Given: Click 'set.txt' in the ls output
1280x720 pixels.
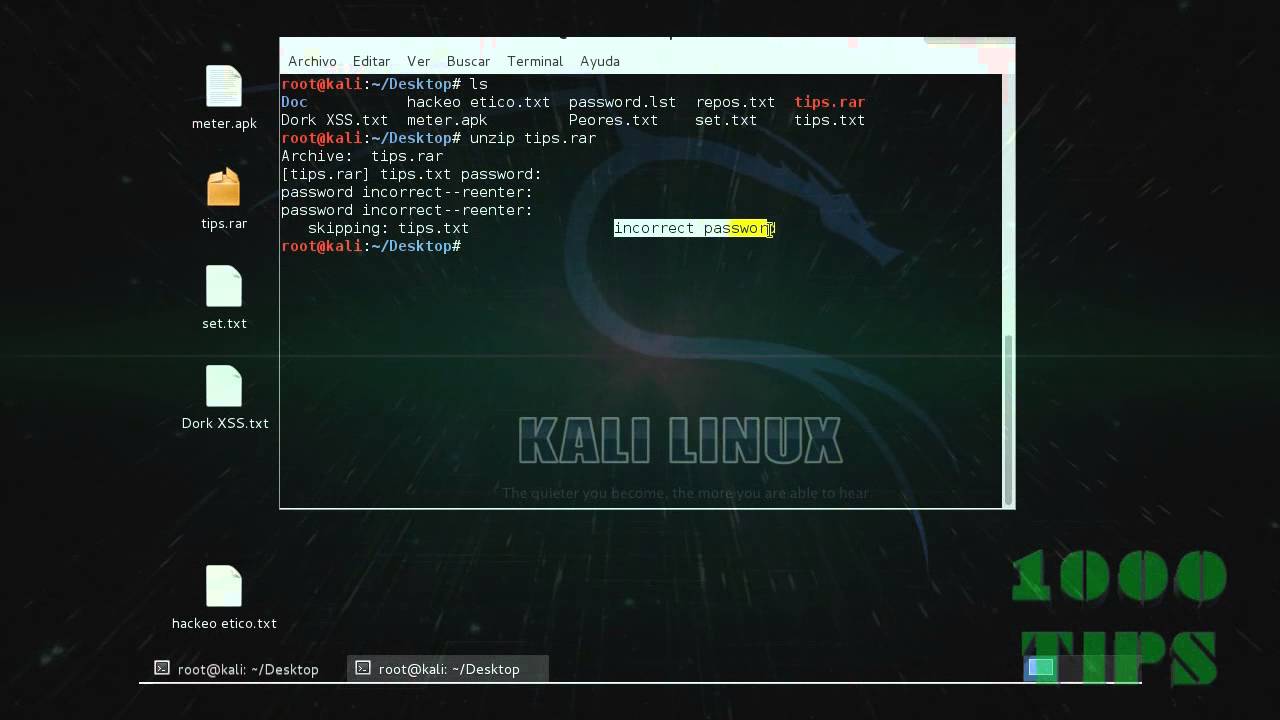Looking at the screenshot, I should pos(726,120).
